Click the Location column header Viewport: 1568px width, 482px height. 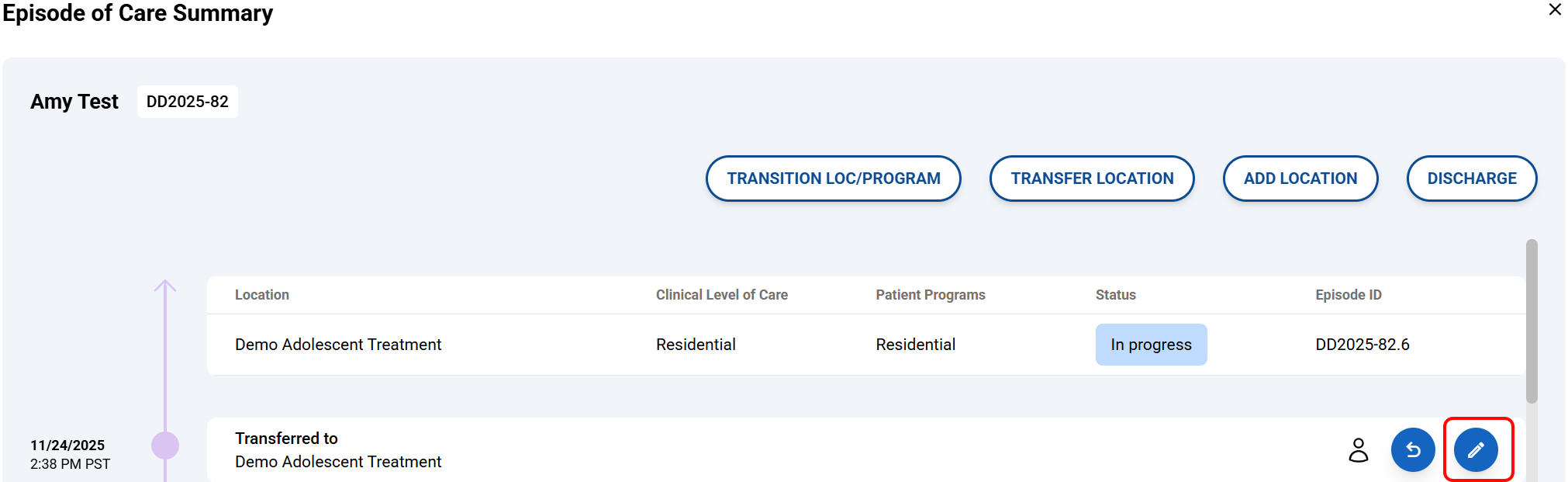coord(262,295)
